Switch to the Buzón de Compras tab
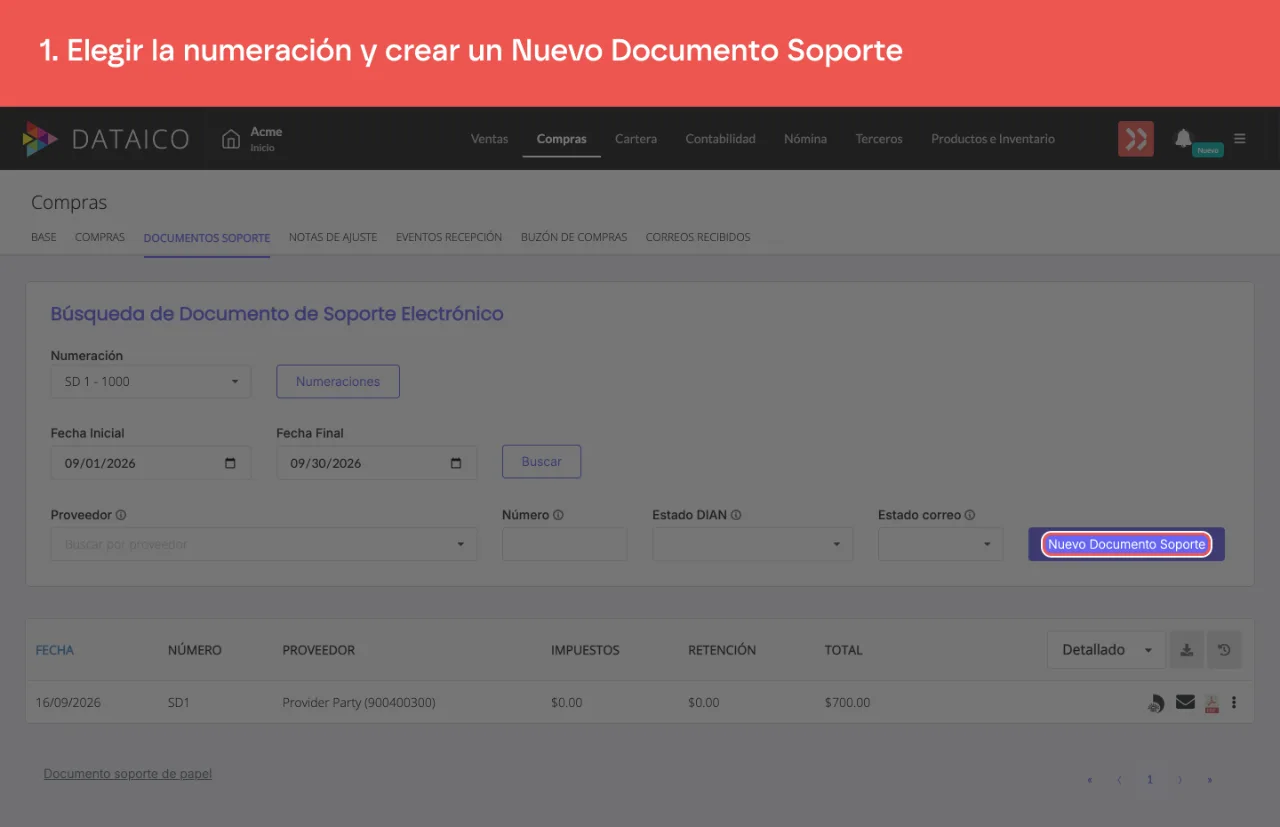This screenshot has width=1280, height=827. (574, 237)
